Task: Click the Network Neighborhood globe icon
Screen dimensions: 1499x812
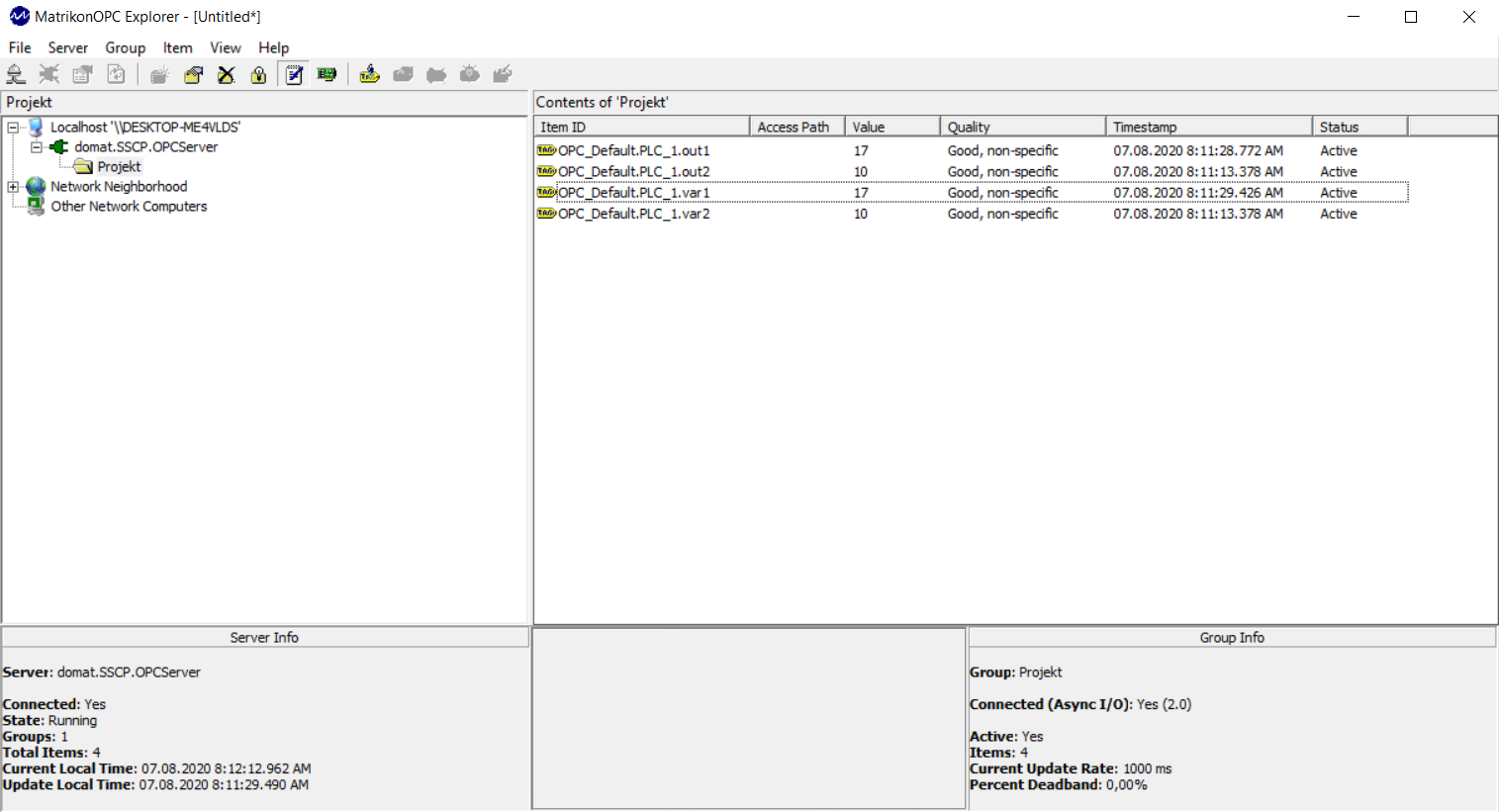Action: [37, 186]
